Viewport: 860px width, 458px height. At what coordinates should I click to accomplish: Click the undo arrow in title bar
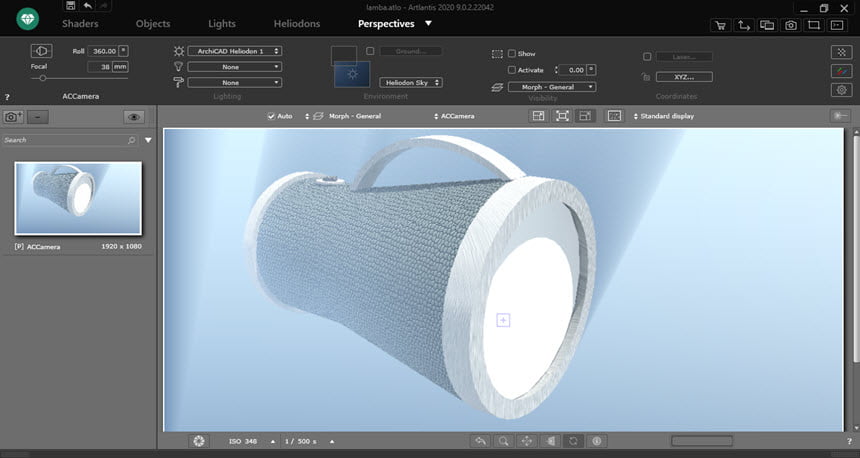point(88,6)
